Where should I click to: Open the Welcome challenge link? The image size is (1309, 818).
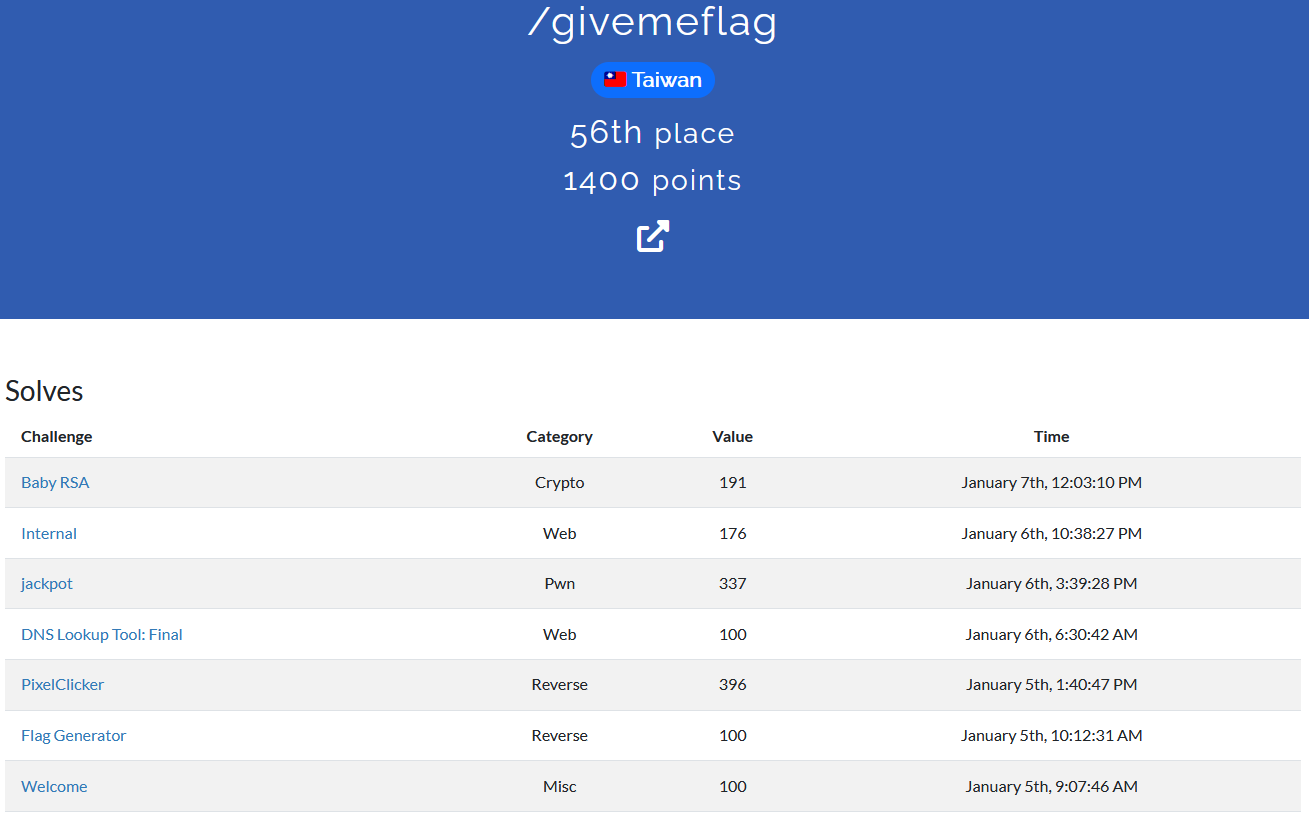tap(54, 786)
